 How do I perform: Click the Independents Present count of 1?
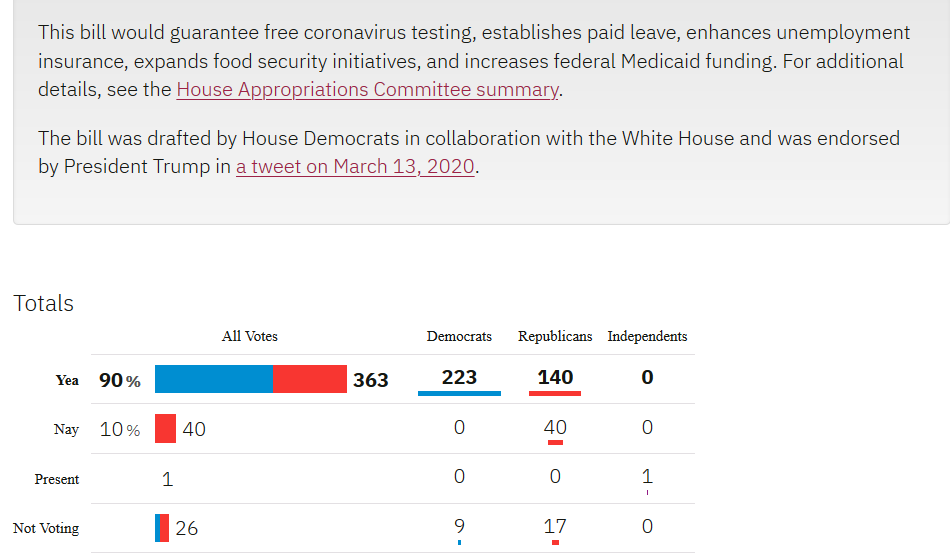coord(647,478)
